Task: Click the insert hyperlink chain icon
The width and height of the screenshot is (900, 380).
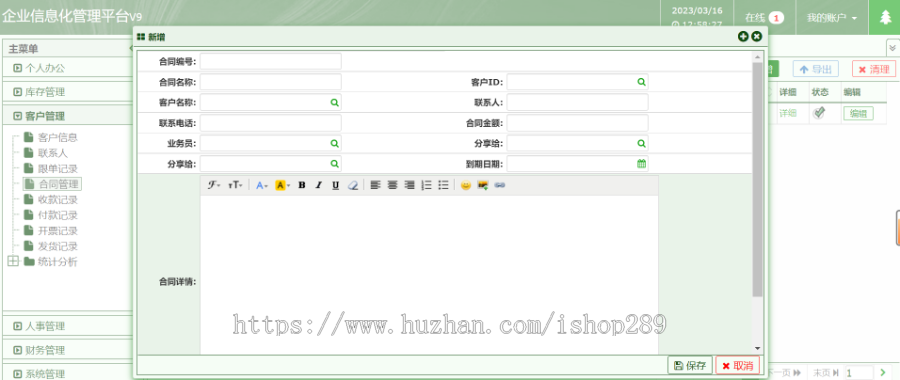Action: (x=500, y=185)
